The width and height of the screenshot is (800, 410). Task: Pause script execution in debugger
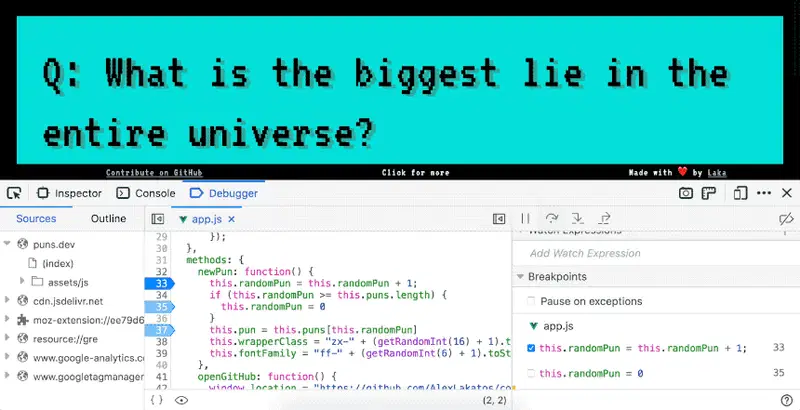pos(526,218)
